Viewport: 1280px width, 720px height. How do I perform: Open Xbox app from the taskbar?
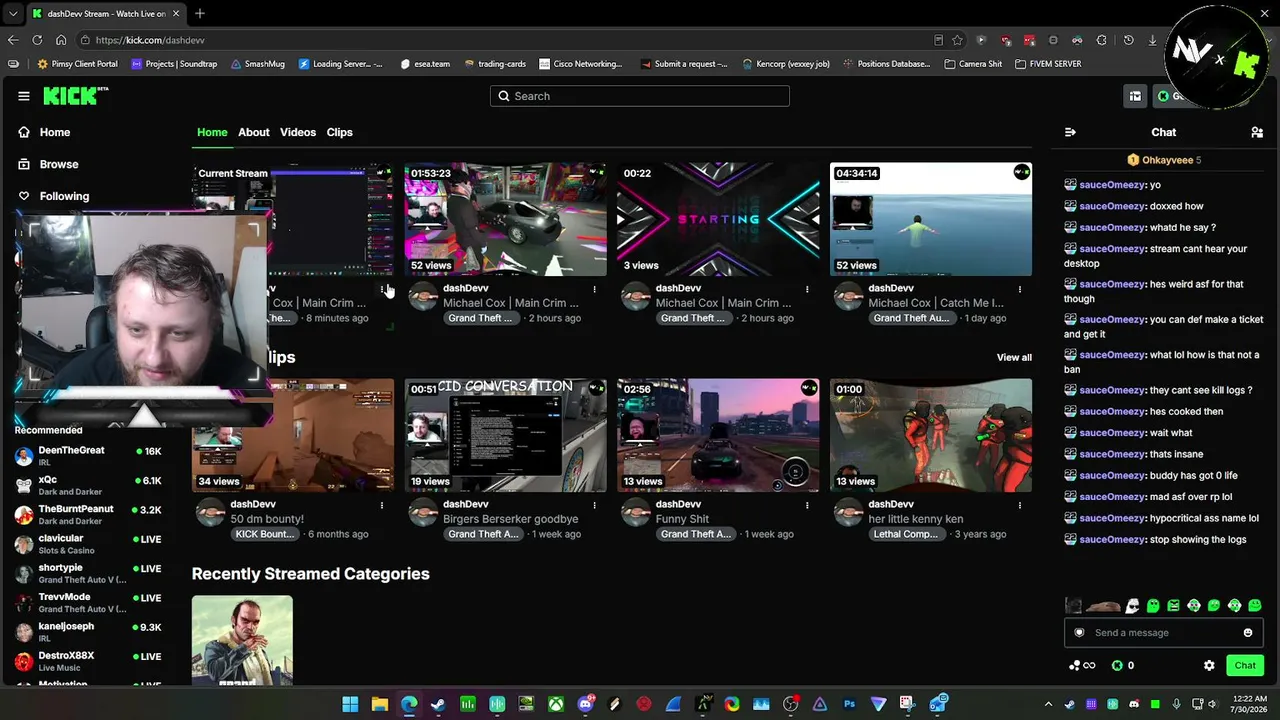[555, 704]
